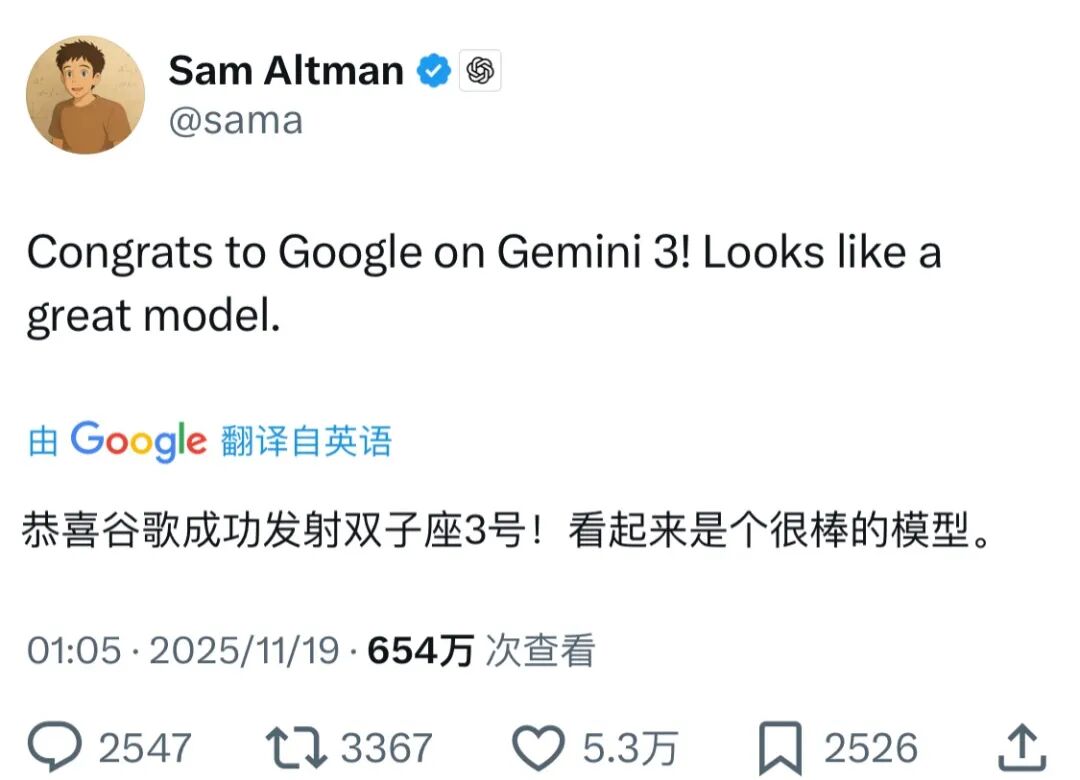Click the reply count 2547
Viewport: 1080px width, 780px height.
click(144, 748)
